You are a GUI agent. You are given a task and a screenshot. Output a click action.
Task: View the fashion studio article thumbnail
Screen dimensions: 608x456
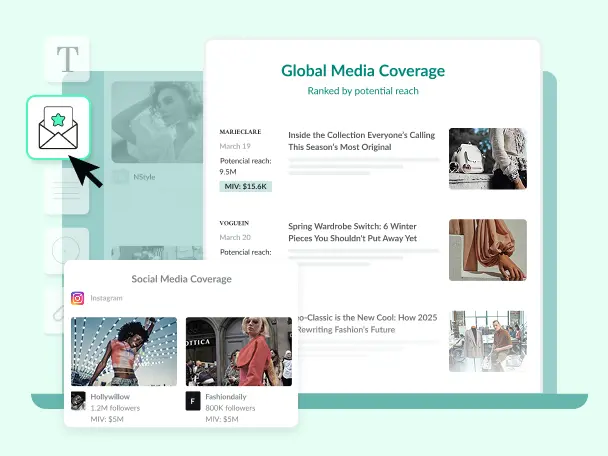click(487, 340)
